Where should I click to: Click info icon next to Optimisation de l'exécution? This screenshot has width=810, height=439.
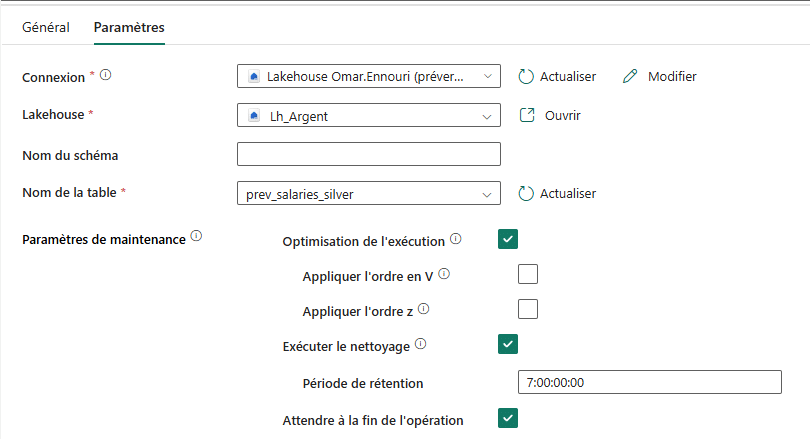(456, 239)
